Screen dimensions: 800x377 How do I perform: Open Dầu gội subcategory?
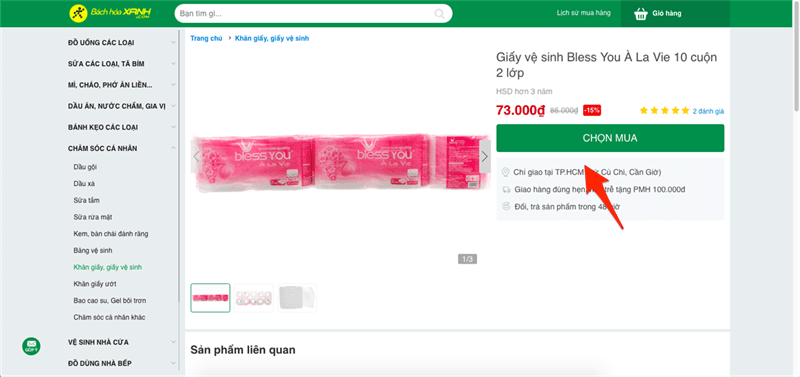pyautogui.click(x=85, y=167)
